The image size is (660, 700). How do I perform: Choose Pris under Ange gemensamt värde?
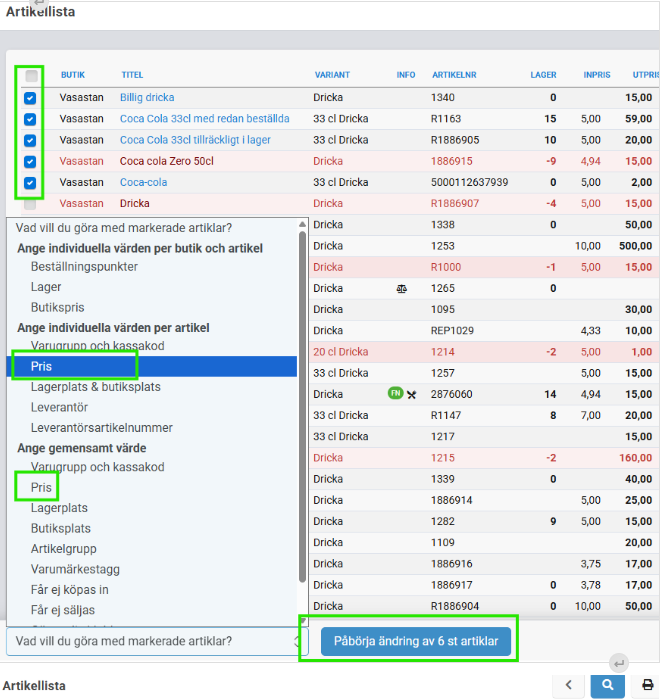pyautogui.click(x=41, y=488)
